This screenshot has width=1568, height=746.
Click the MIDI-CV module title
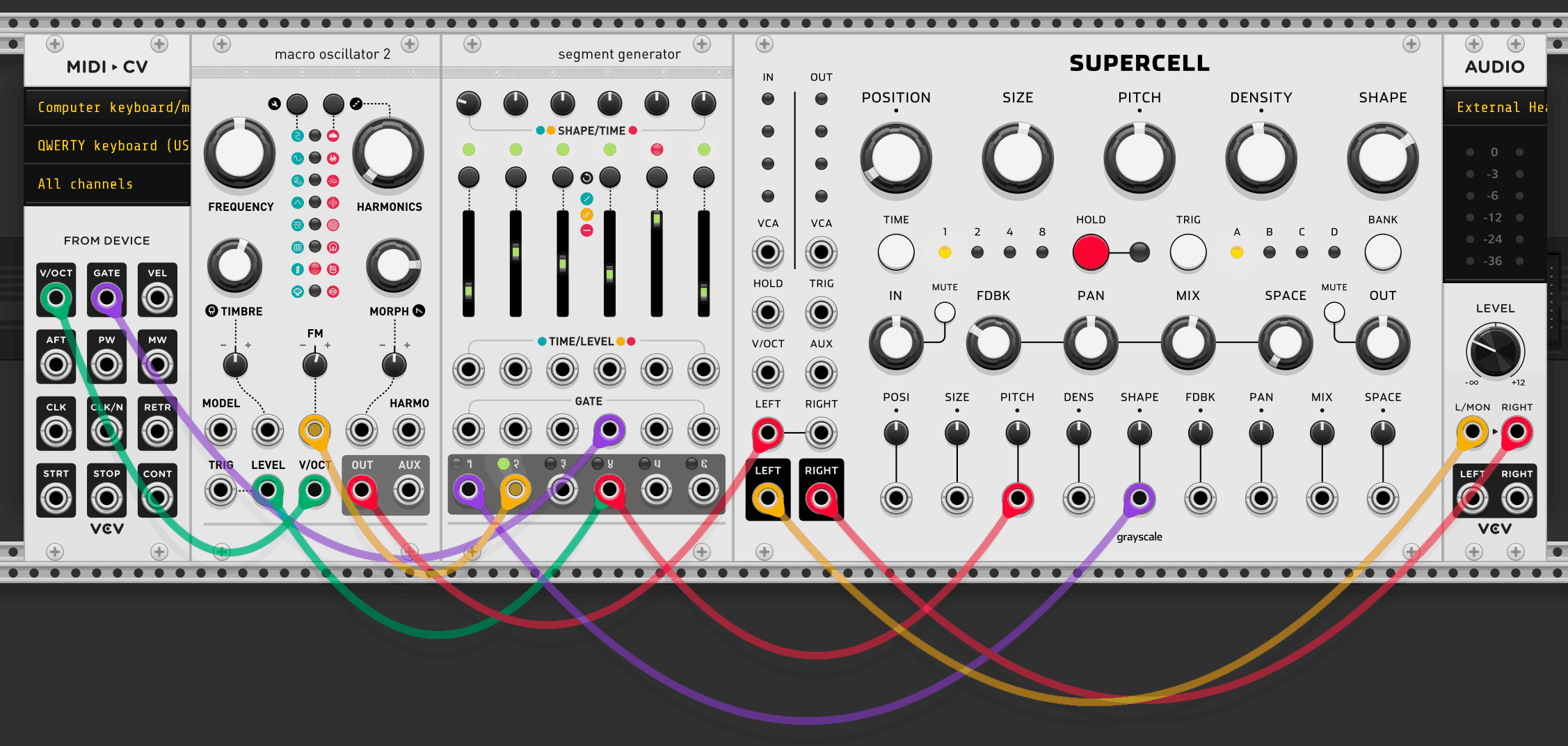coord(107,67)
